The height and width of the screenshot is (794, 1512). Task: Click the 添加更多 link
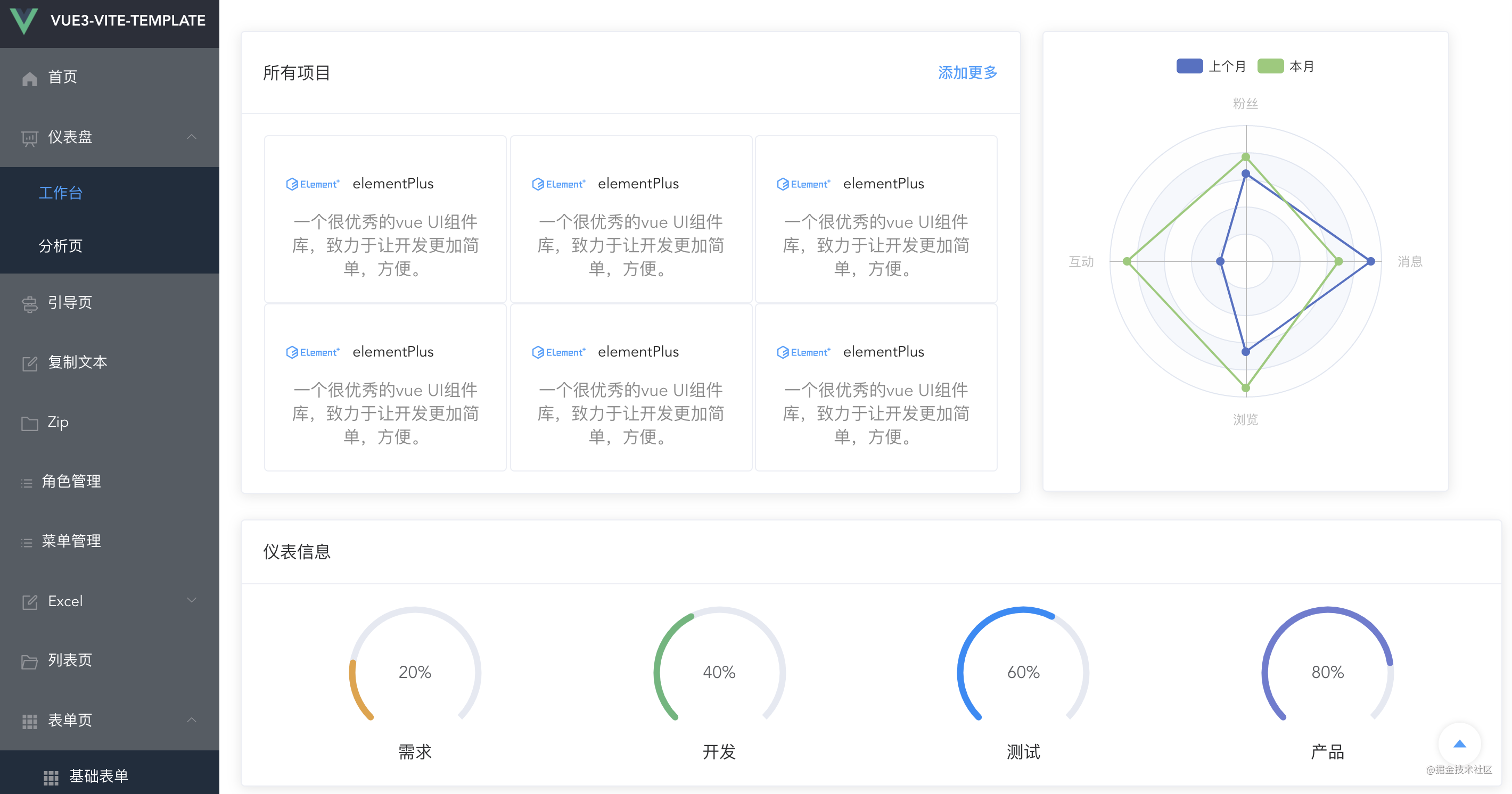[967, 73]
